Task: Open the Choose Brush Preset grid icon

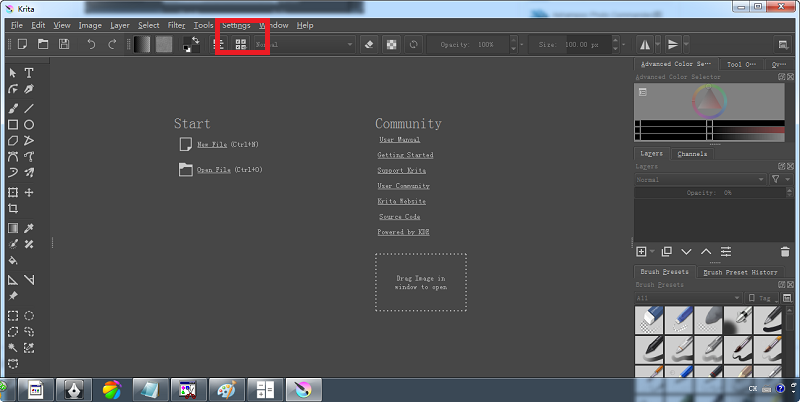Action: (x=241, y=44)
